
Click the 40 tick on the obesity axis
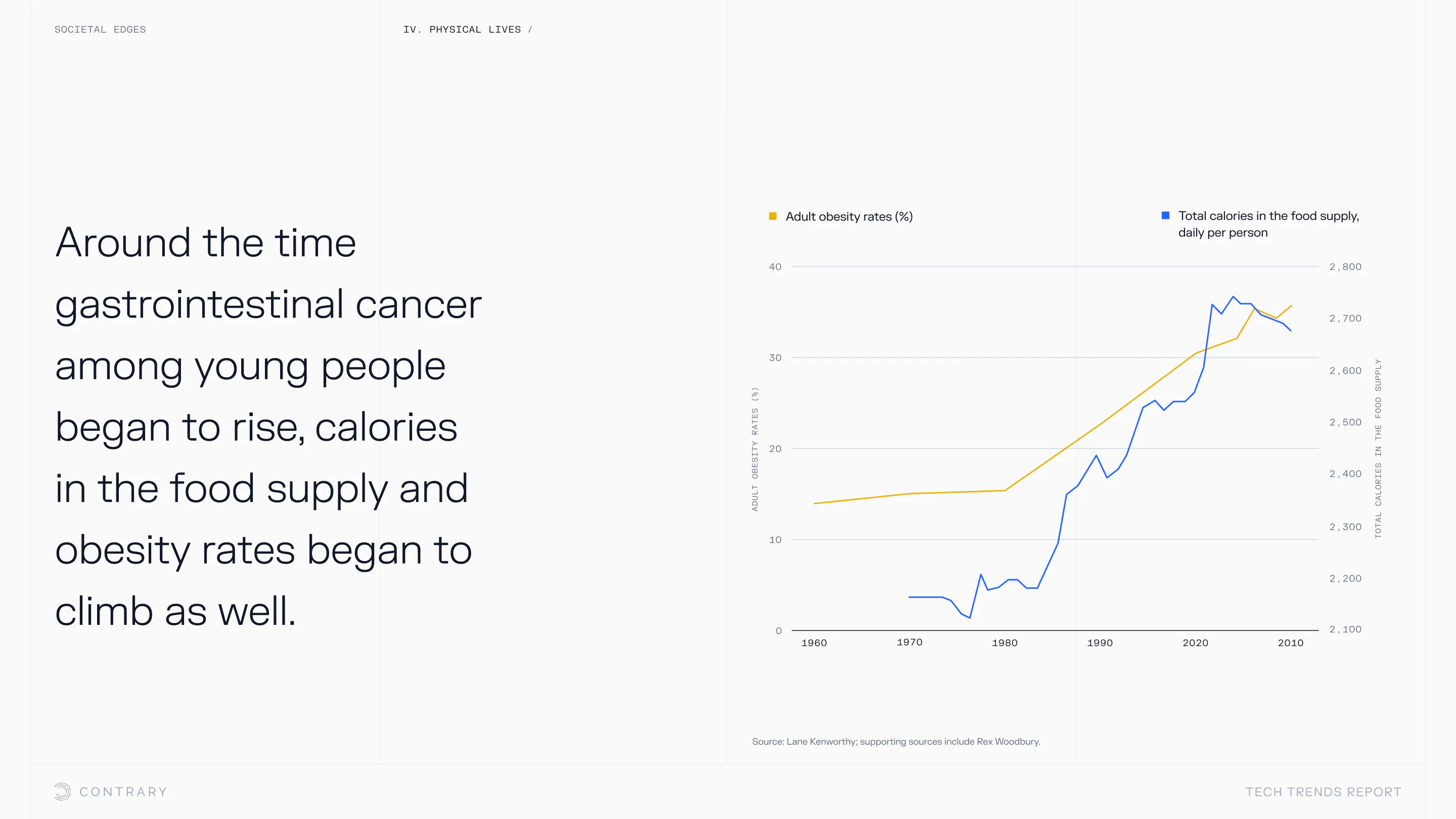775,267
